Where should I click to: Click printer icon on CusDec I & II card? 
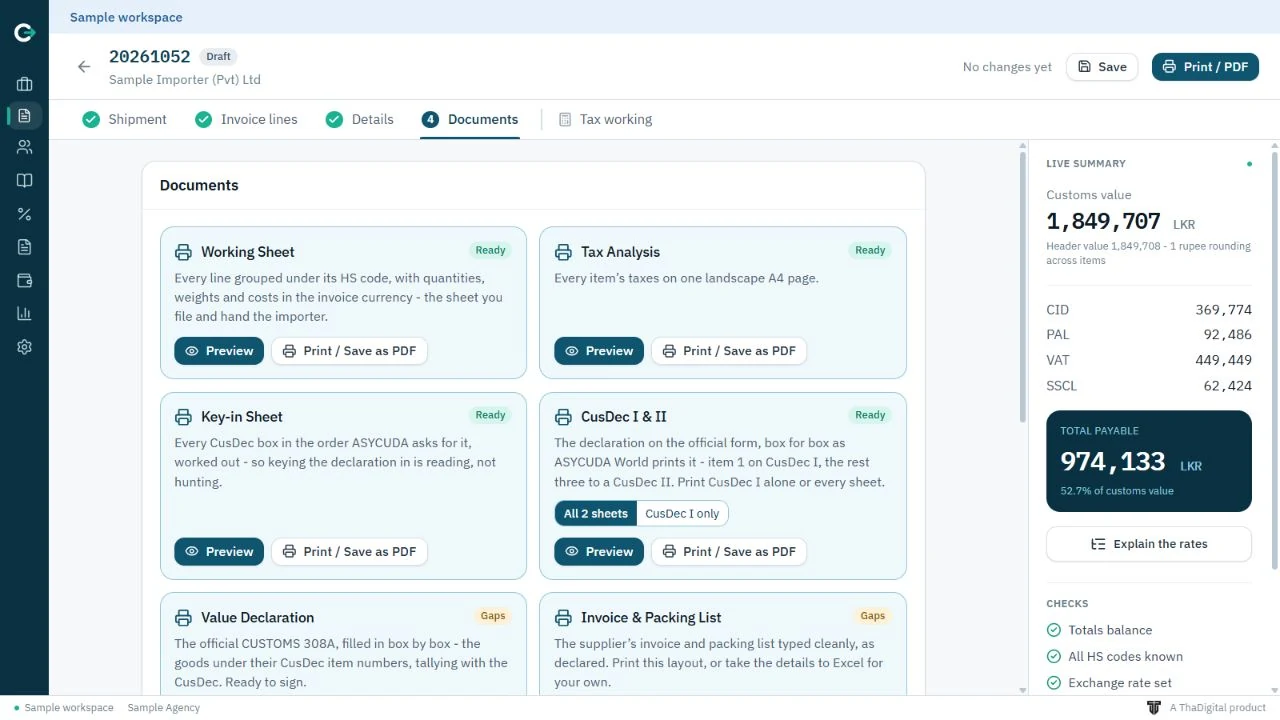(x=563, y=417)
